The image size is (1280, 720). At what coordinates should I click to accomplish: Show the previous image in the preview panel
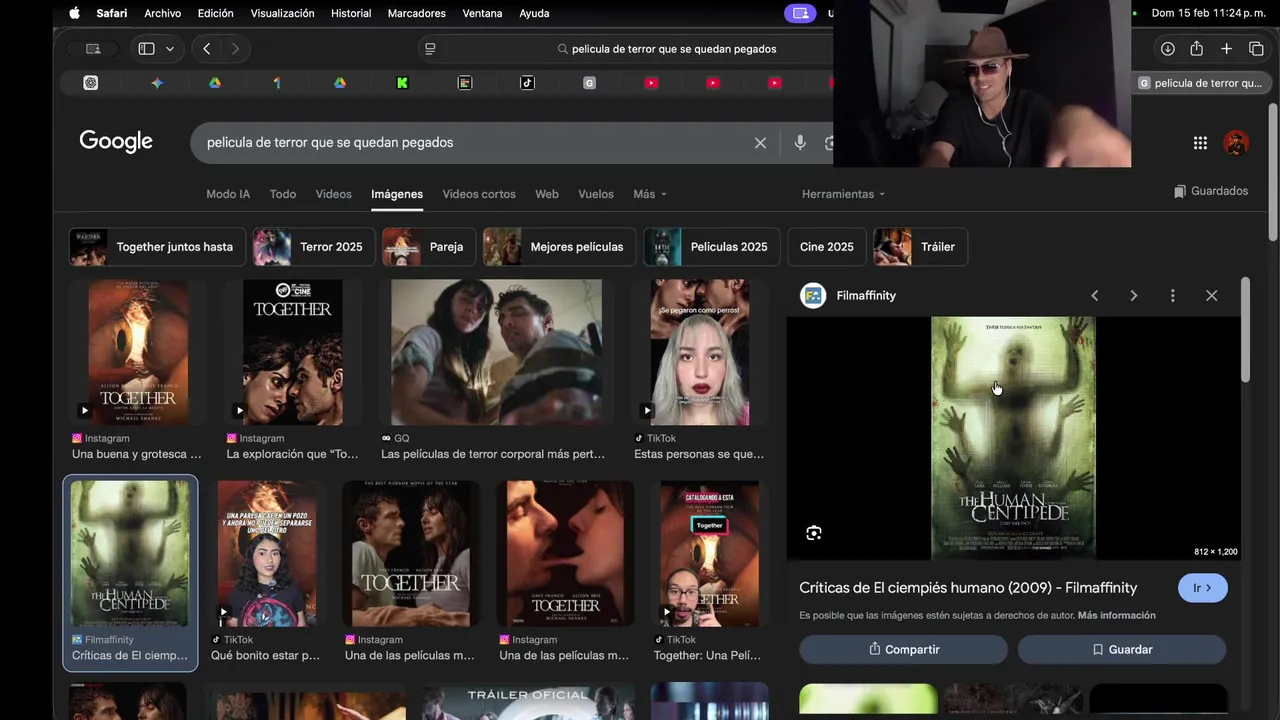[x=1095, y=296]
